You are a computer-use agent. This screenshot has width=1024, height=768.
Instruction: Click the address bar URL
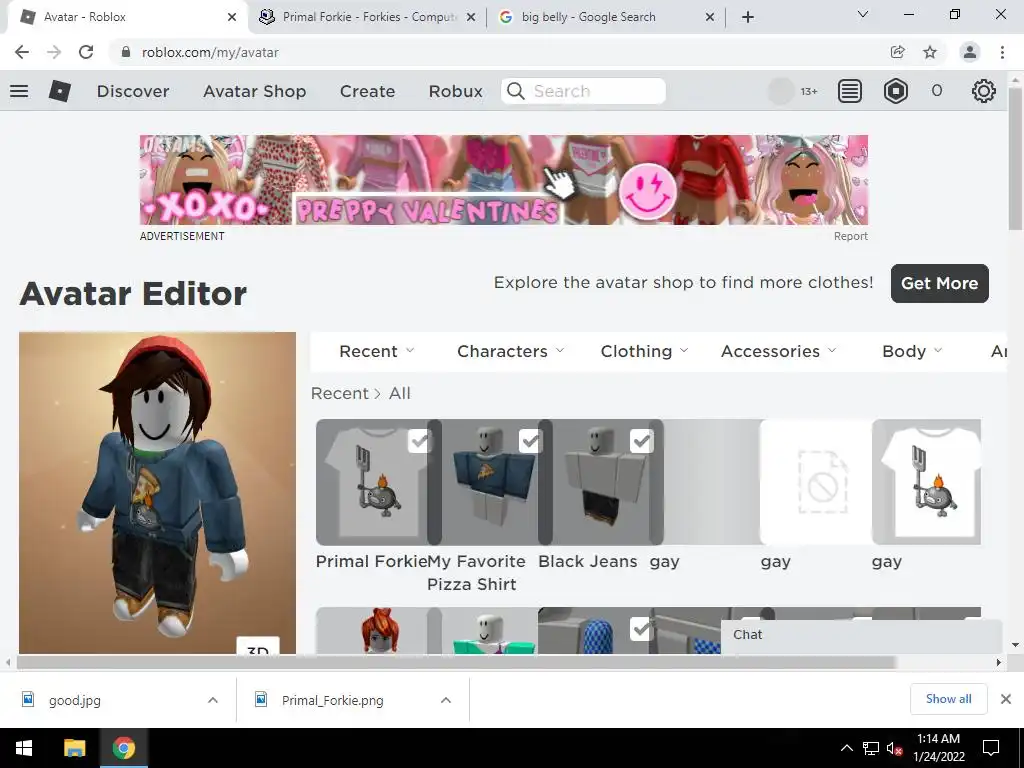[210, 52]
